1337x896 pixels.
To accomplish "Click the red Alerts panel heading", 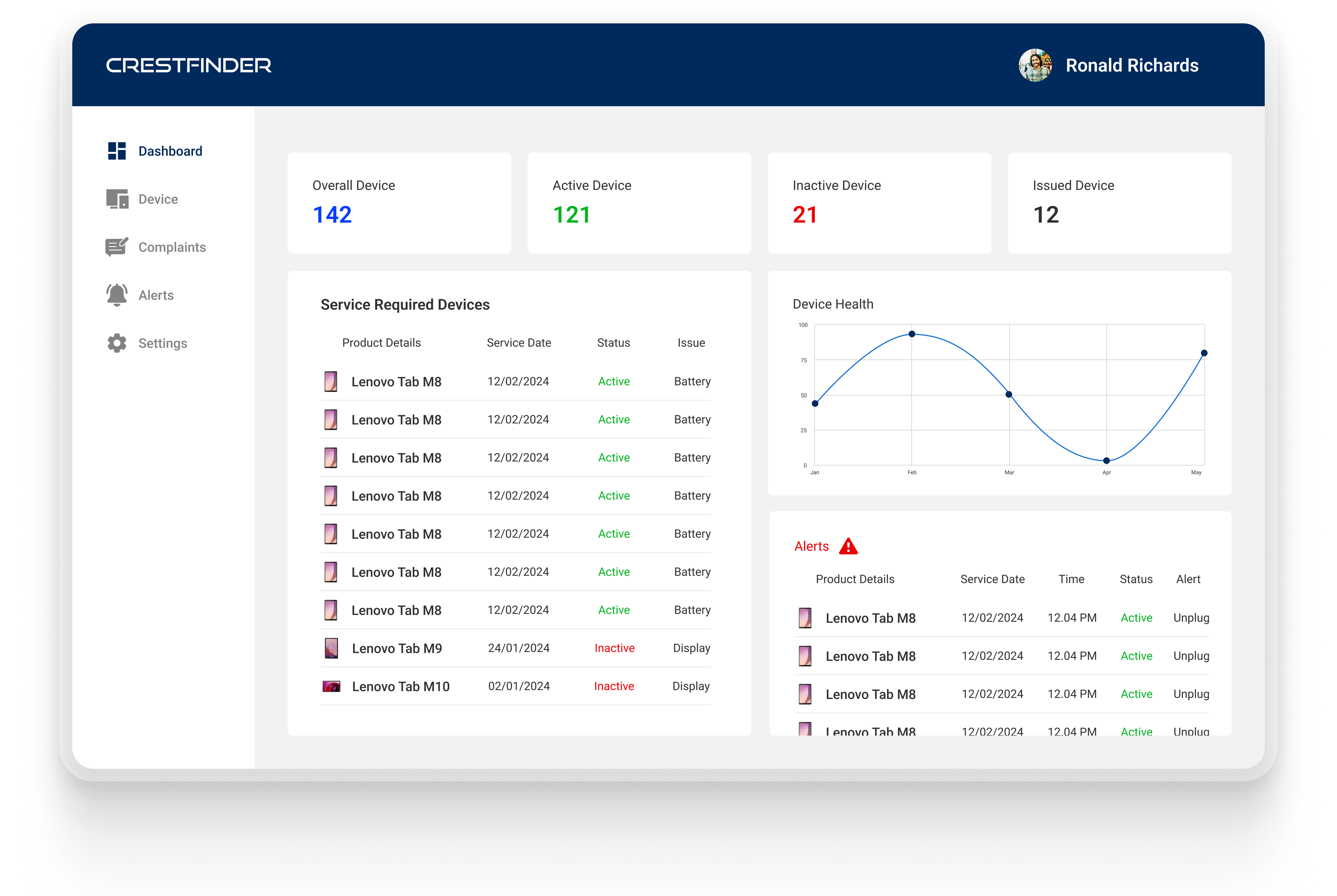I will (x=811, y=546).
